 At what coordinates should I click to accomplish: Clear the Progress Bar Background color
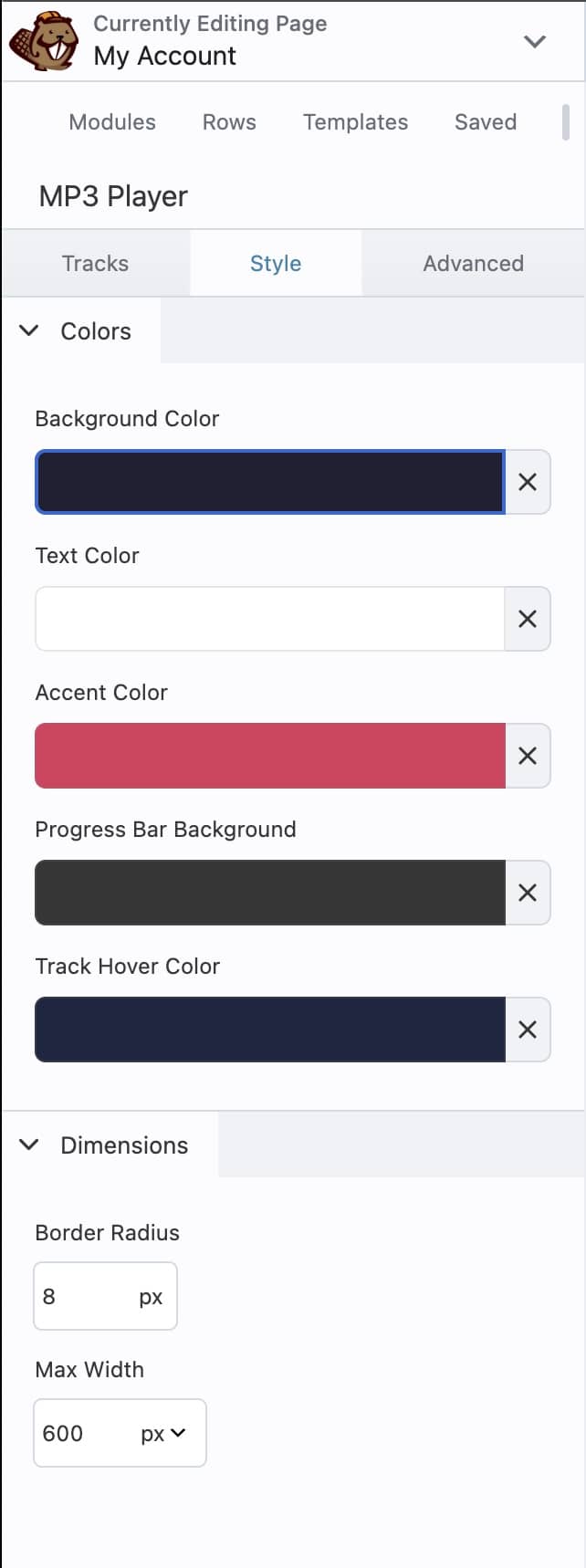(528, 893)
